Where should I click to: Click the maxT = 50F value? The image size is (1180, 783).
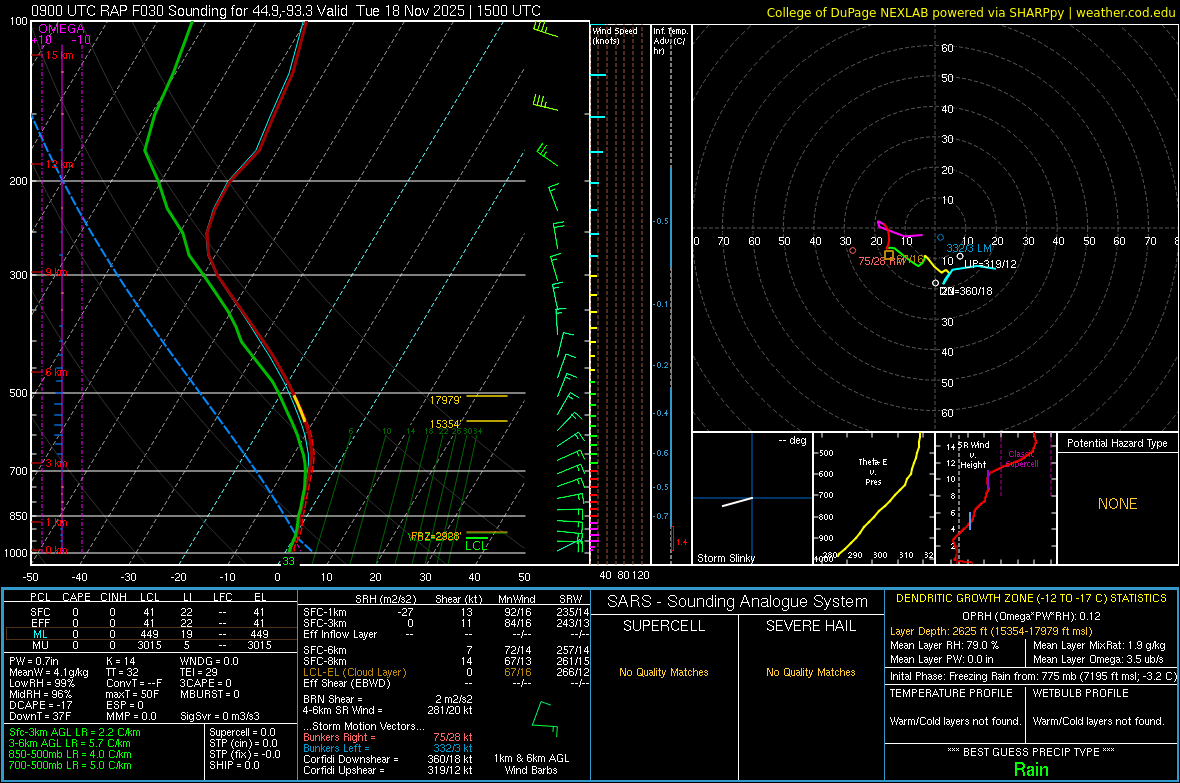132,694
